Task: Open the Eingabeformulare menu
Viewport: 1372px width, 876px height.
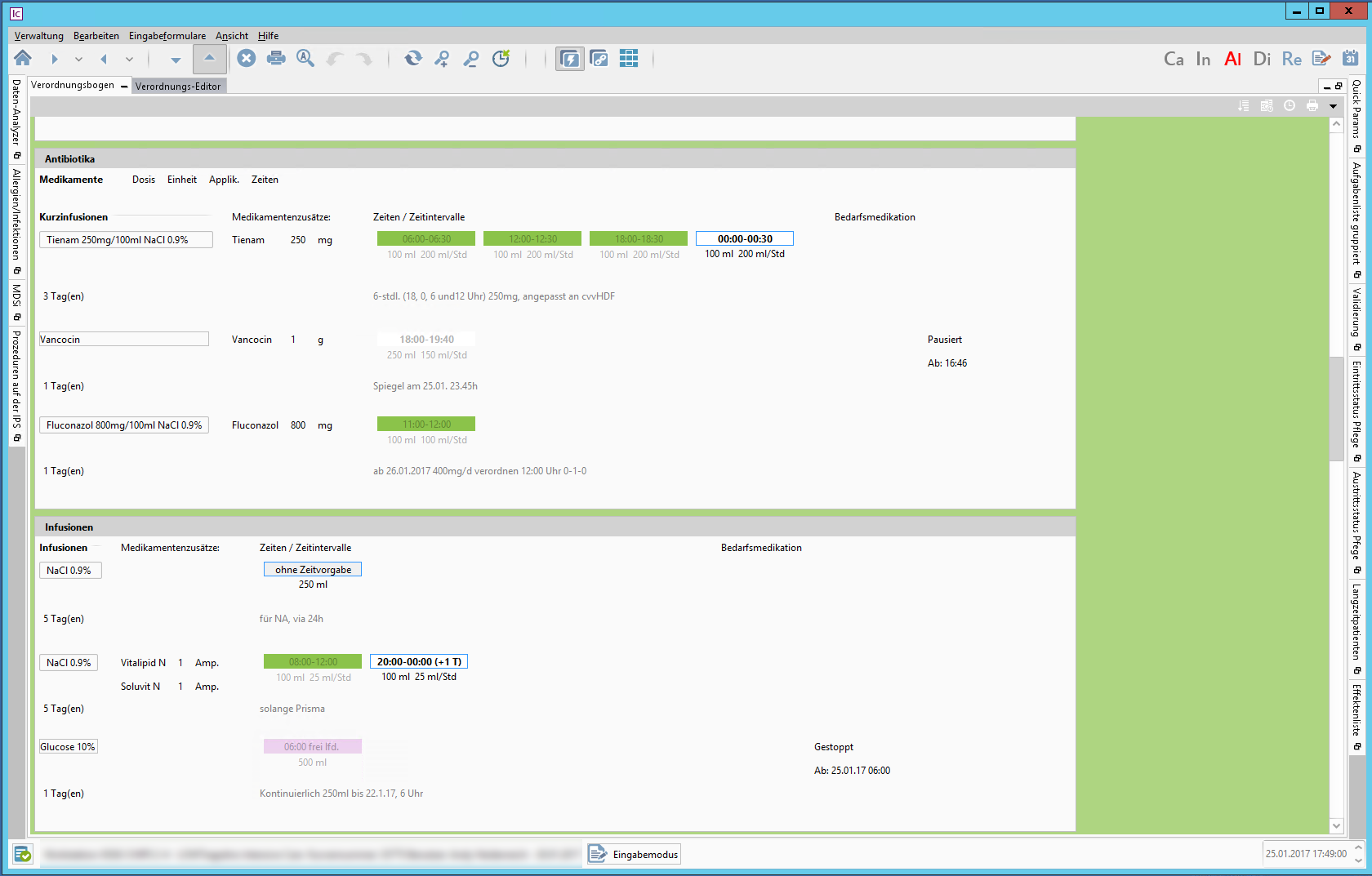Action: pyautogui.click(x=167, y=36)
